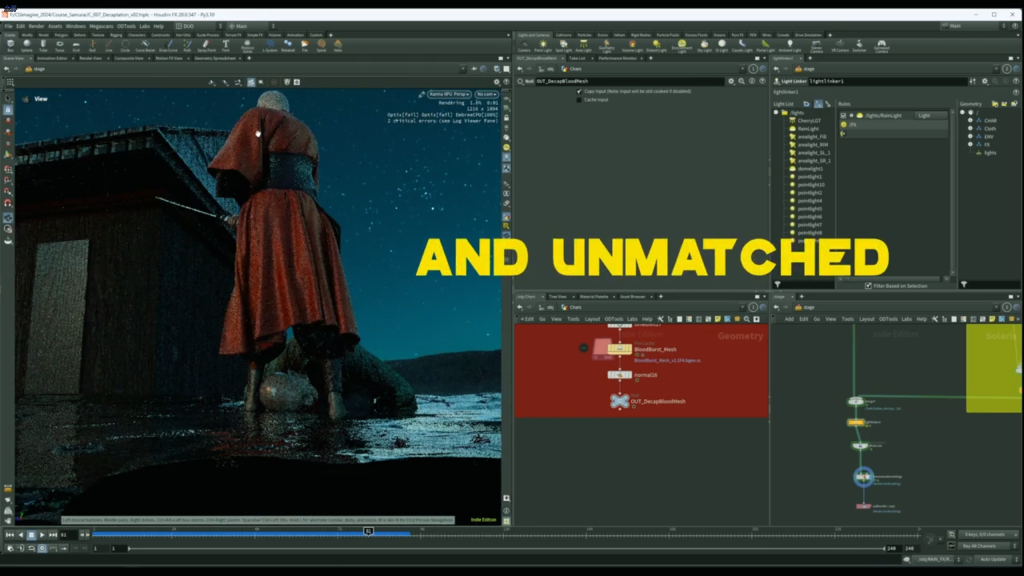
Task: Toggle Copy Input checkbox
Action: click(x=579, y=91)
